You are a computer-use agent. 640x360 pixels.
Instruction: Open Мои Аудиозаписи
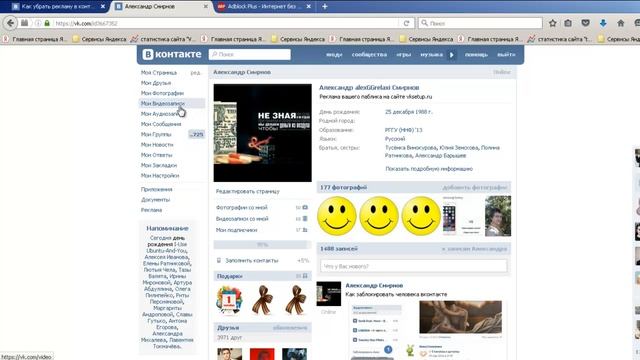pyautogui.click(x=160, y=114)
